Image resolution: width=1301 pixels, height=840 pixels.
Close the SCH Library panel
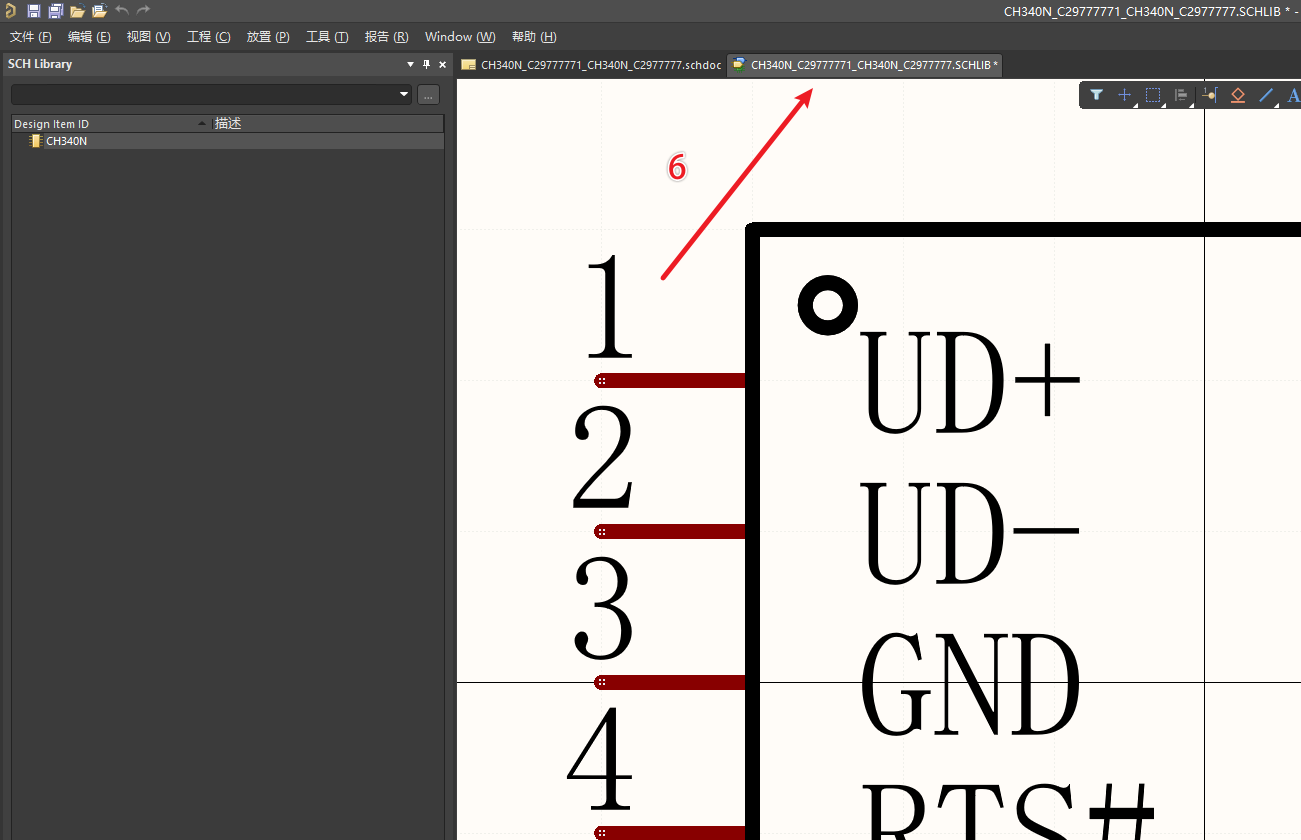point(442,64)
